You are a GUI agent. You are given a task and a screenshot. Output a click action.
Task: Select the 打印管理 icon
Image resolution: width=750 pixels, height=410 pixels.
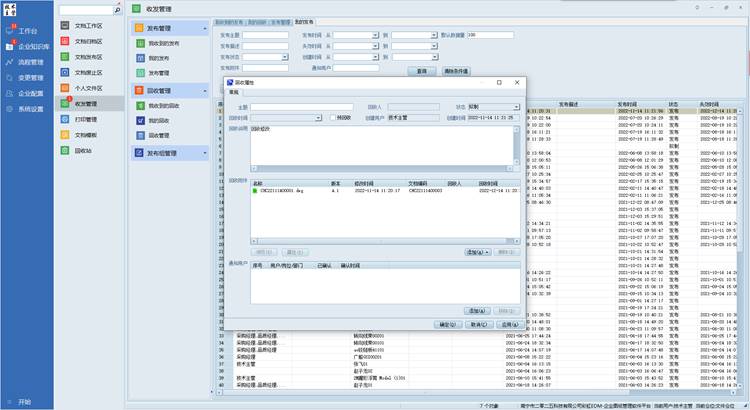pos(66,118)
